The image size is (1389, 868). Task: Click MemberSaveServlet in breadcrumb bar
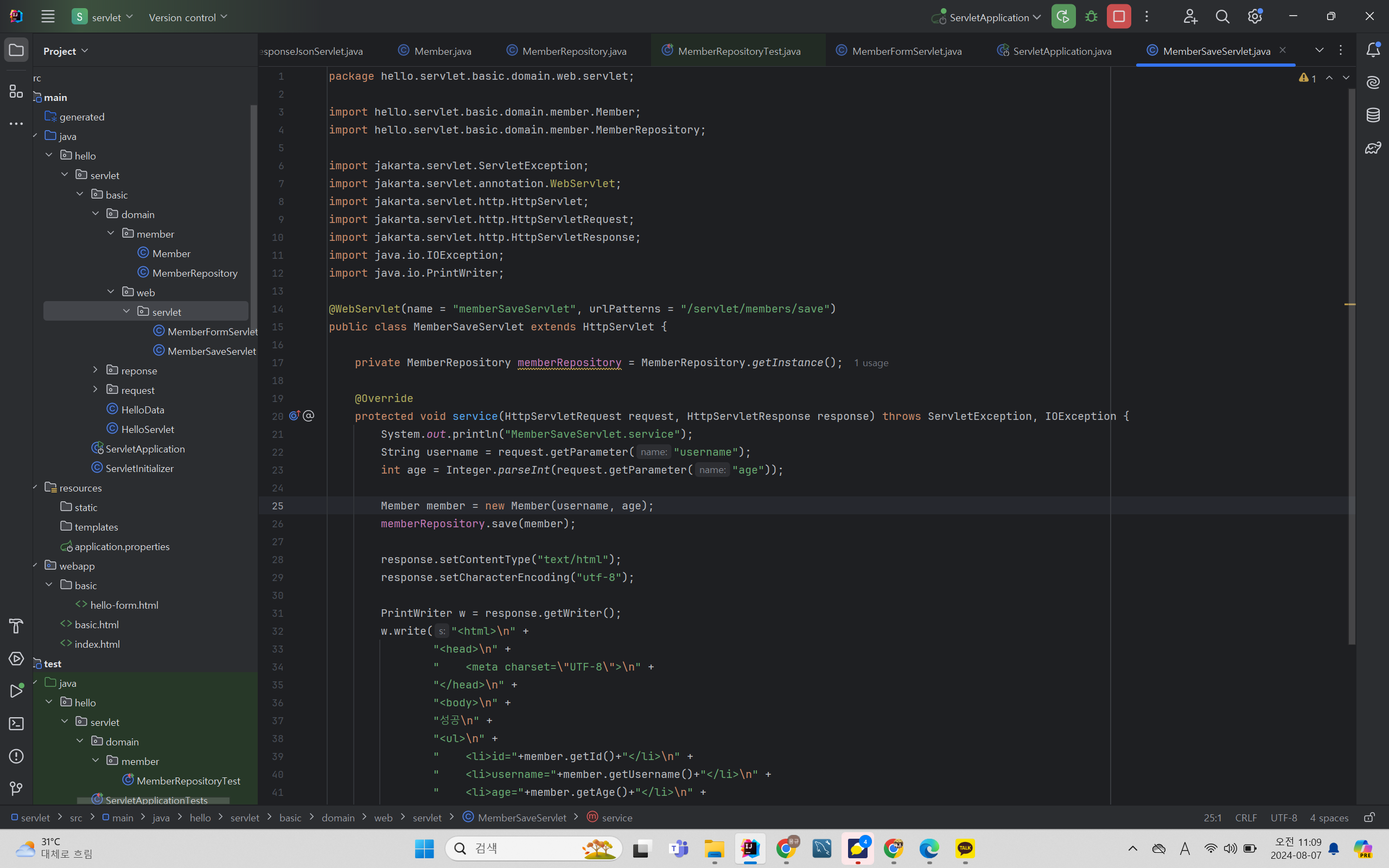pos(515,817)
